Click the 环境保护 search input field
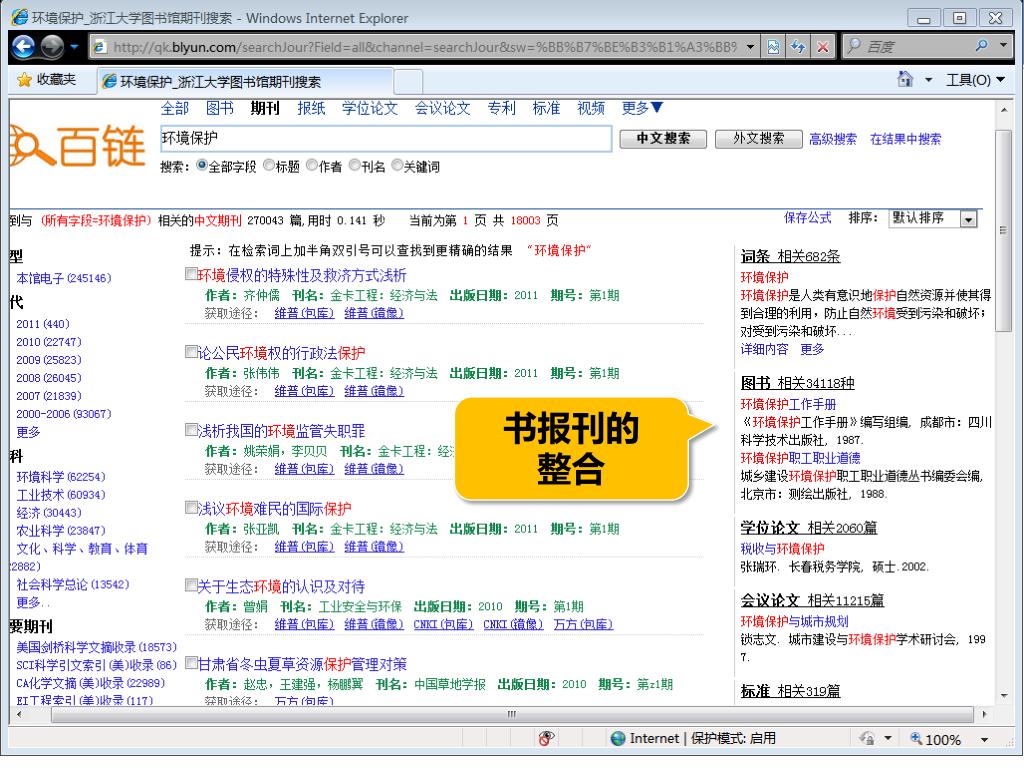The width and height of the screenshot is (1024, 768). (385, 138)
